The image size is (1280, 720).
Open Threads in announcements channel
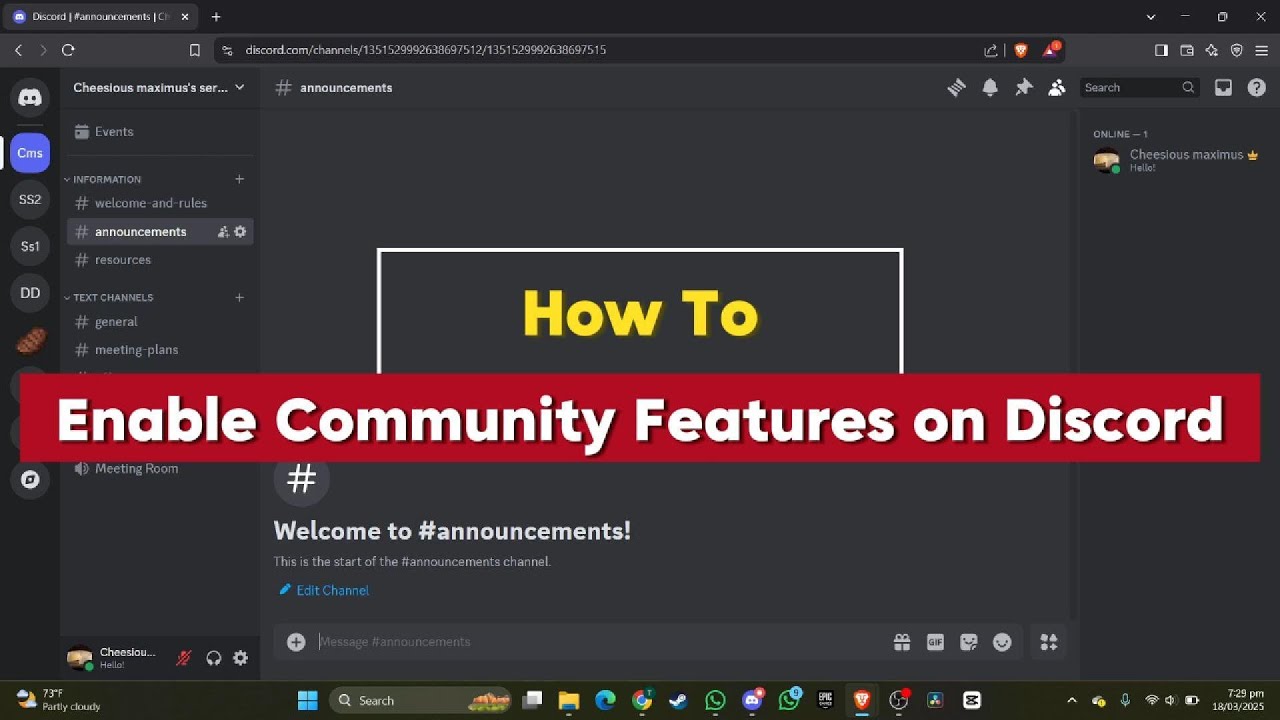[x=956, y=88]
